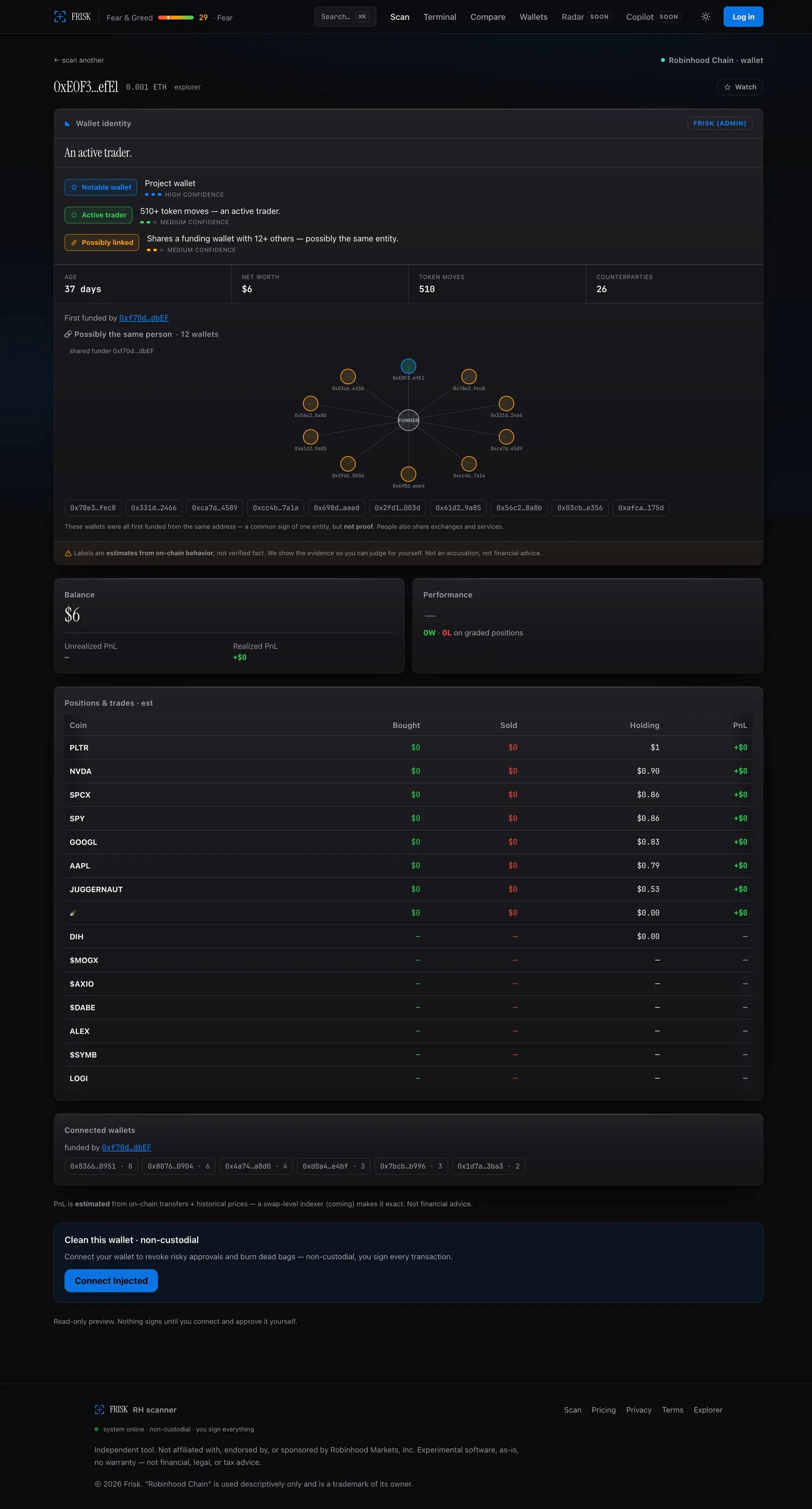The image size is (812, 1509).
Task: Open the 0x8876…0904 connected wallet chip
Action: coord(179,1166)
